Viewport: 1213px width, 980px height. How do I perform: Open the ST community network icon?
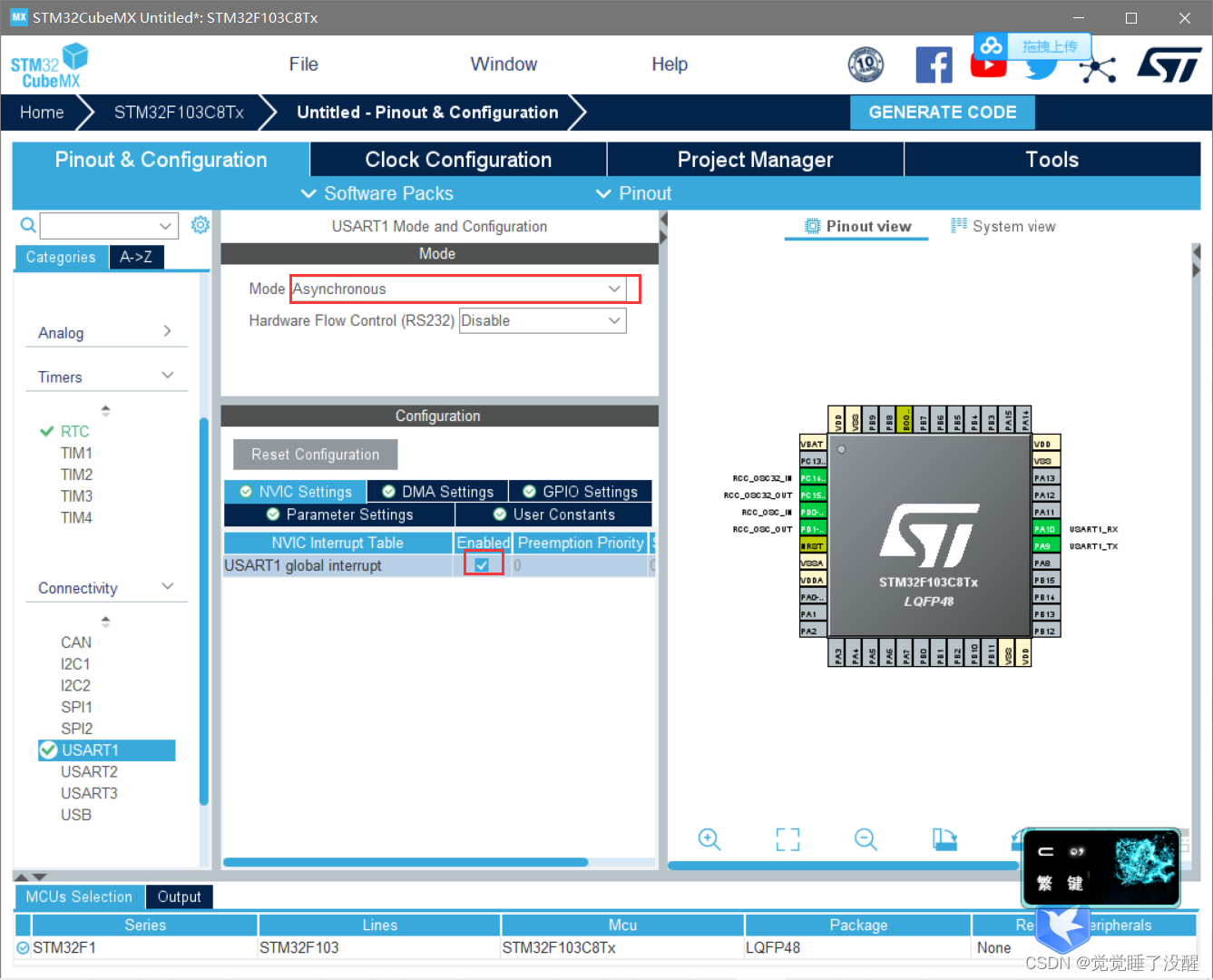(x=1098, y=69)
